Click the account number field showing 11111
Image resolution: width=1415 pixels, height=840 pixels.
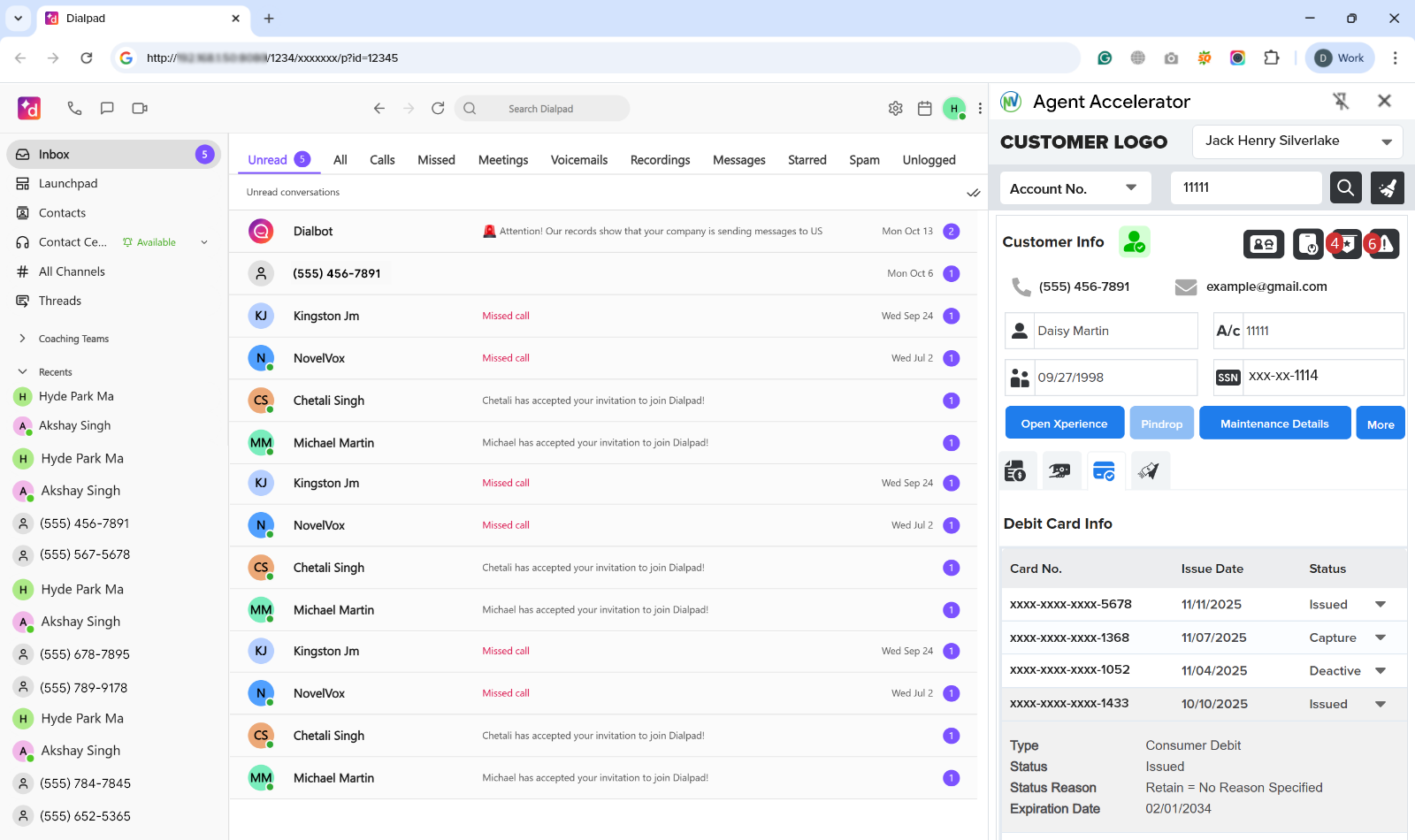tap(1246, 187)
